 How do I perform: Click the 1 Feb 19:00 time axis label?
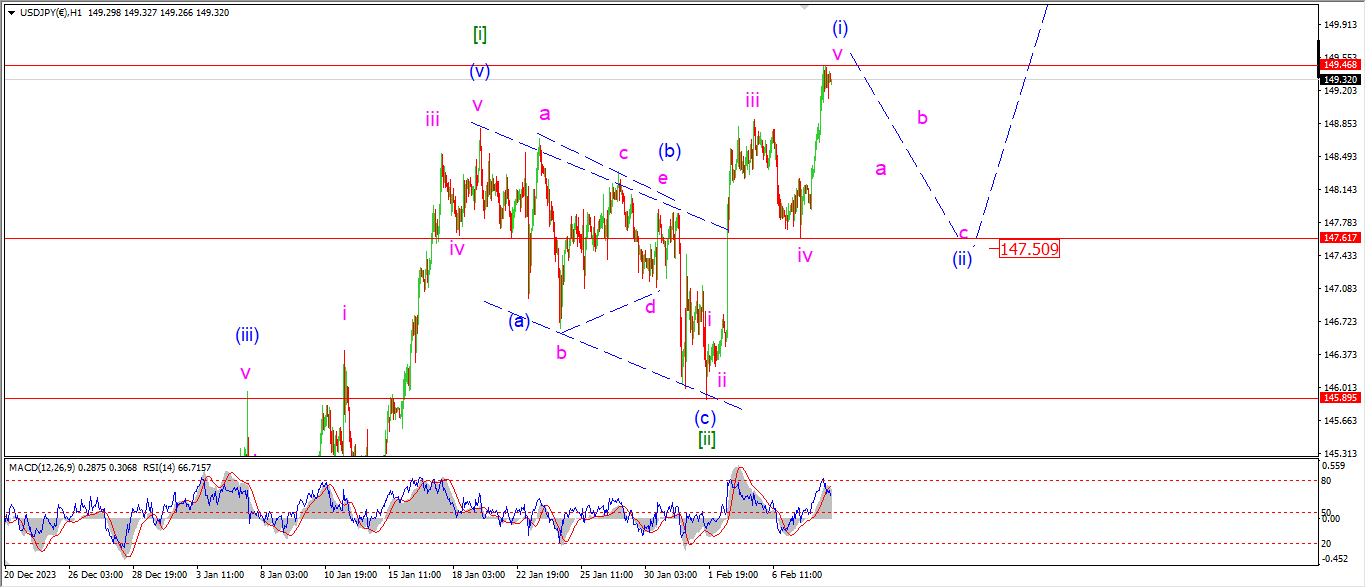(x=733, y=576)
